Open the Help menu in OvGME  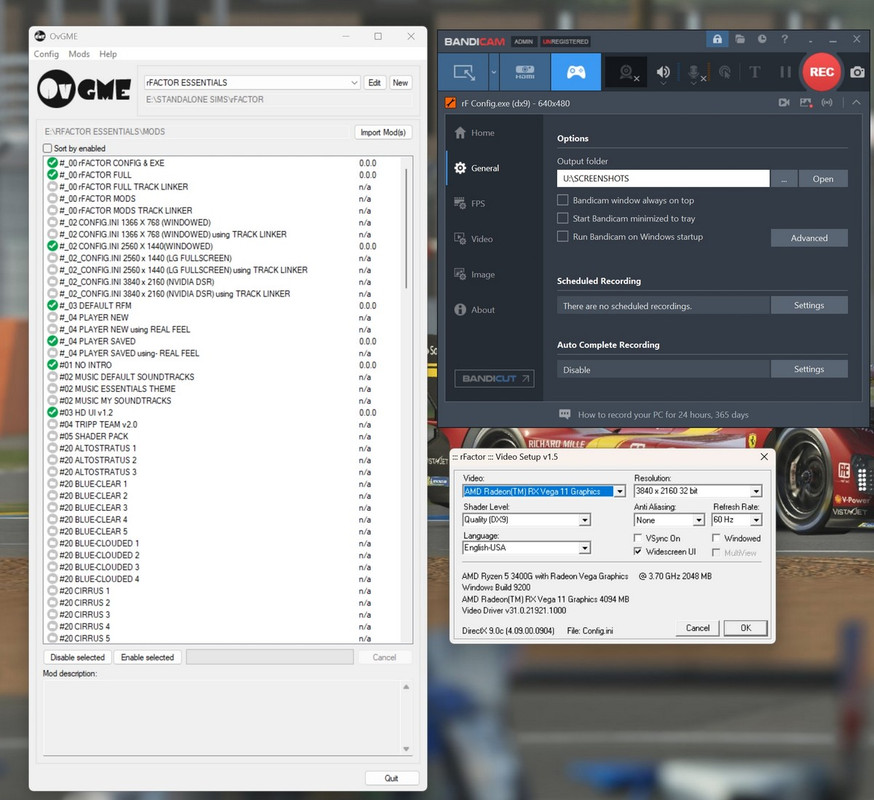click(x=108, y=54)
